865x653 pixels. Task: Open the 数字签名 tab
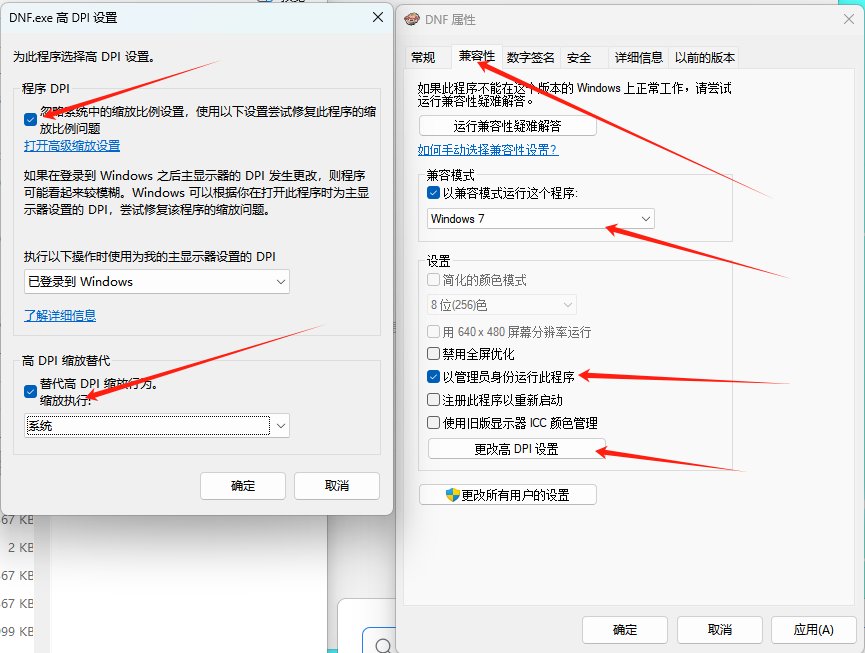point(530,57)
